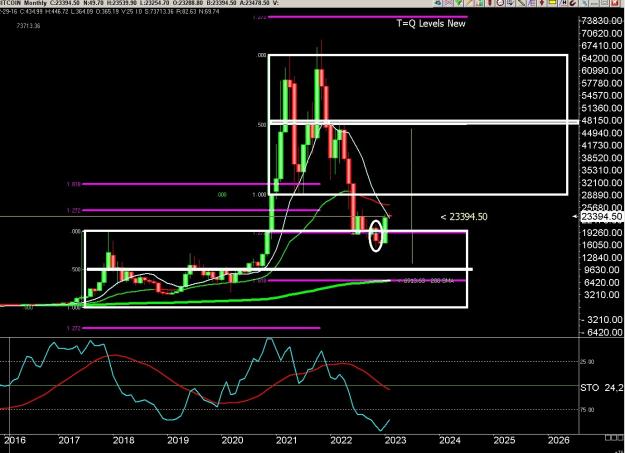Image resolution: width=625 pixels, height=453 pixels.
Task: Click the 2025 label on time axis
Action: point(504,440)
